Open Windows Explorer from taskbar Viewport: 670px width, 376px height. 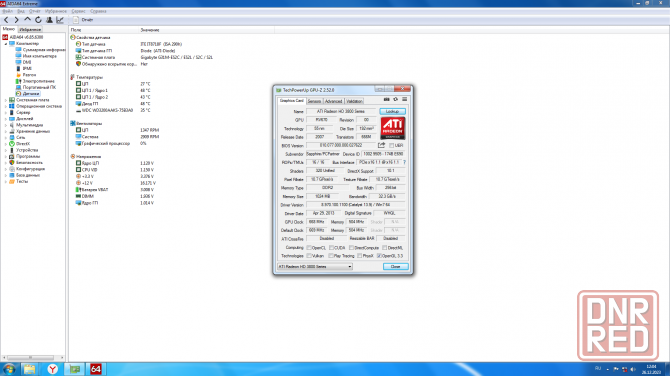click(29, 369)
